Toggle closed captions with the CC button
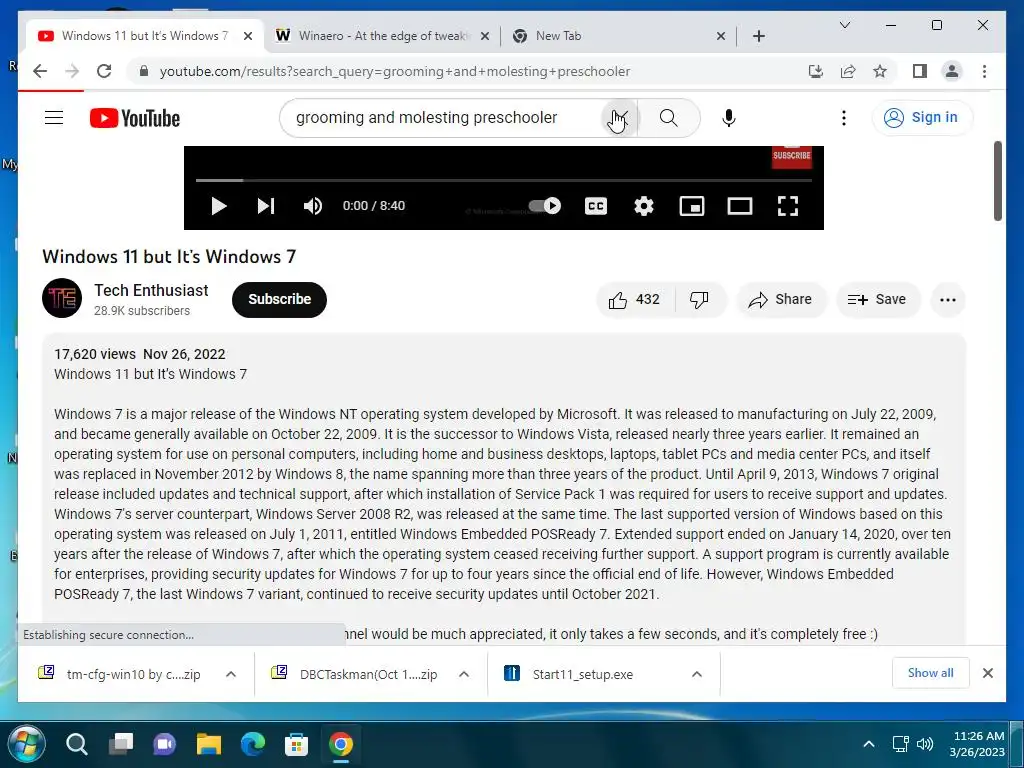Image resolution: width=1024 pixels, height=768 pixels. (x=596, y=206)
